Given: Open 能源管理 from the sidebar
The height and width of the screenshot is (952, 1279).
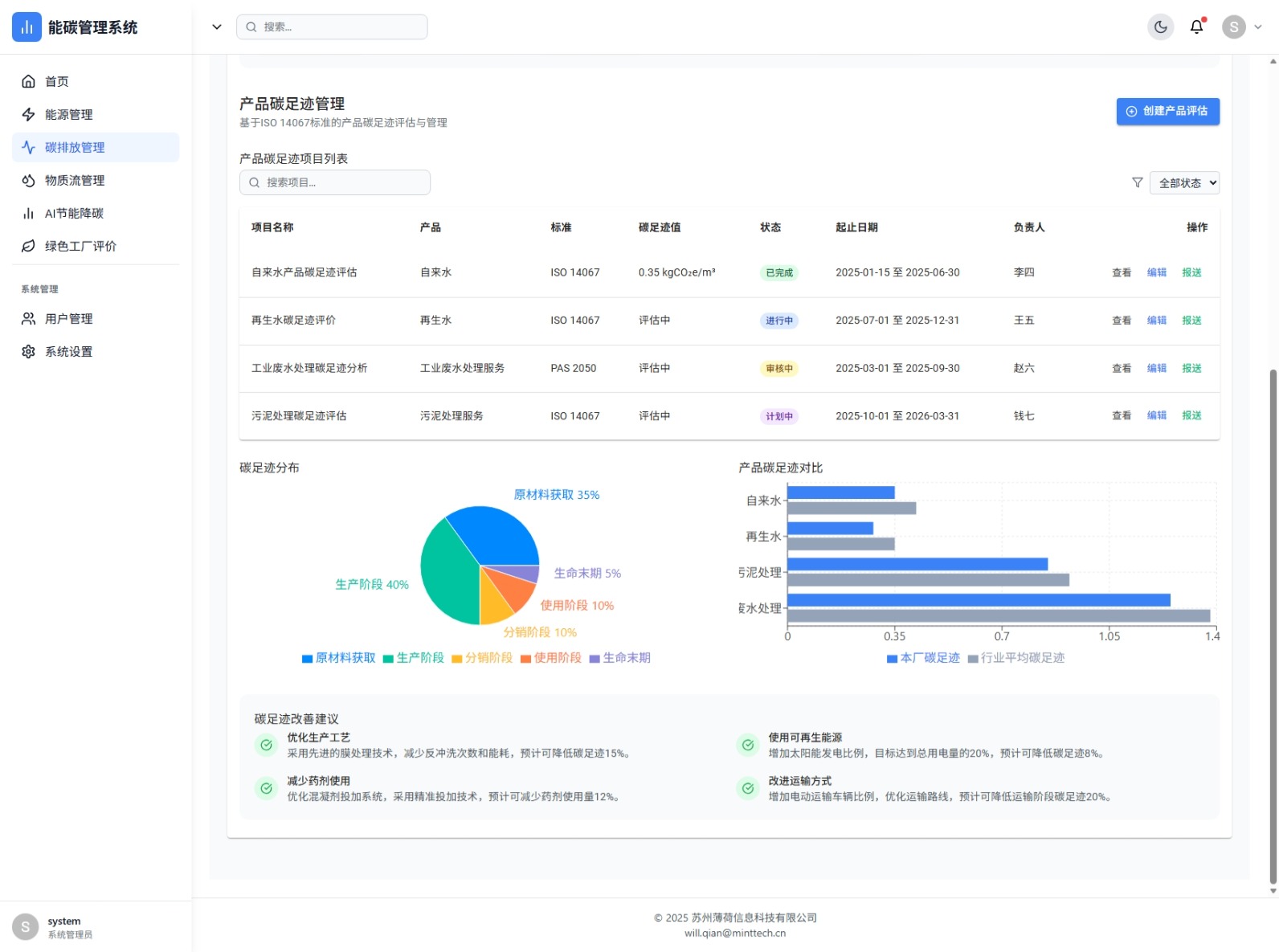Looking at the screenshot, I should coord(68,115).
